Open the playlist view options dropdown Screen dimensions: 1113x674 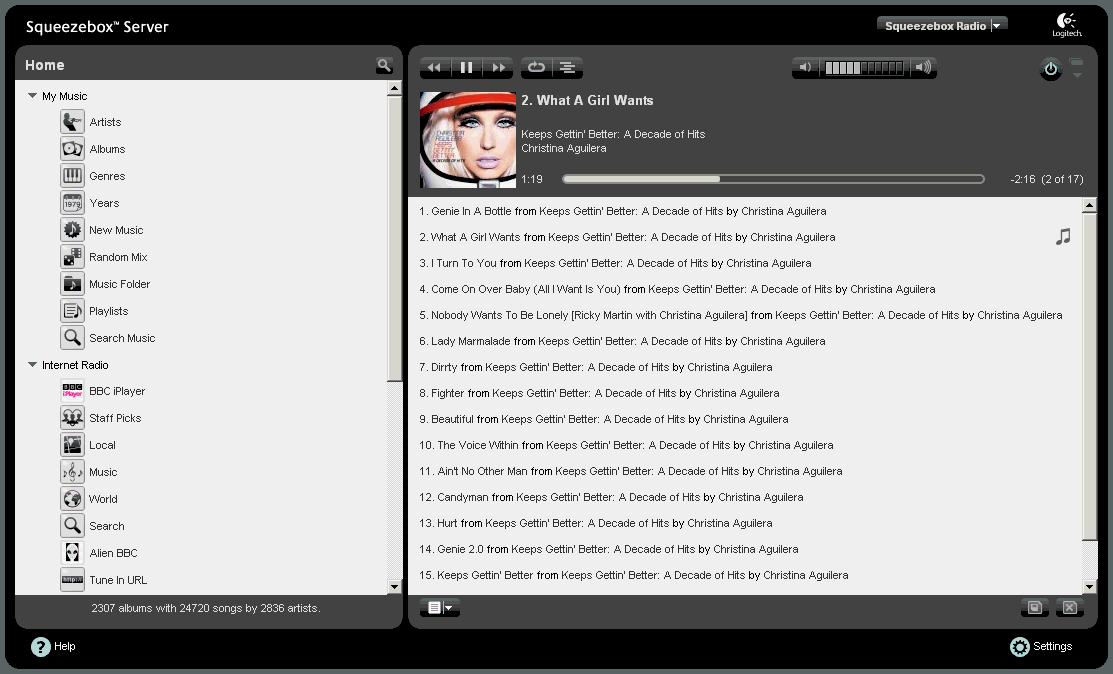[x=439, y=608]
